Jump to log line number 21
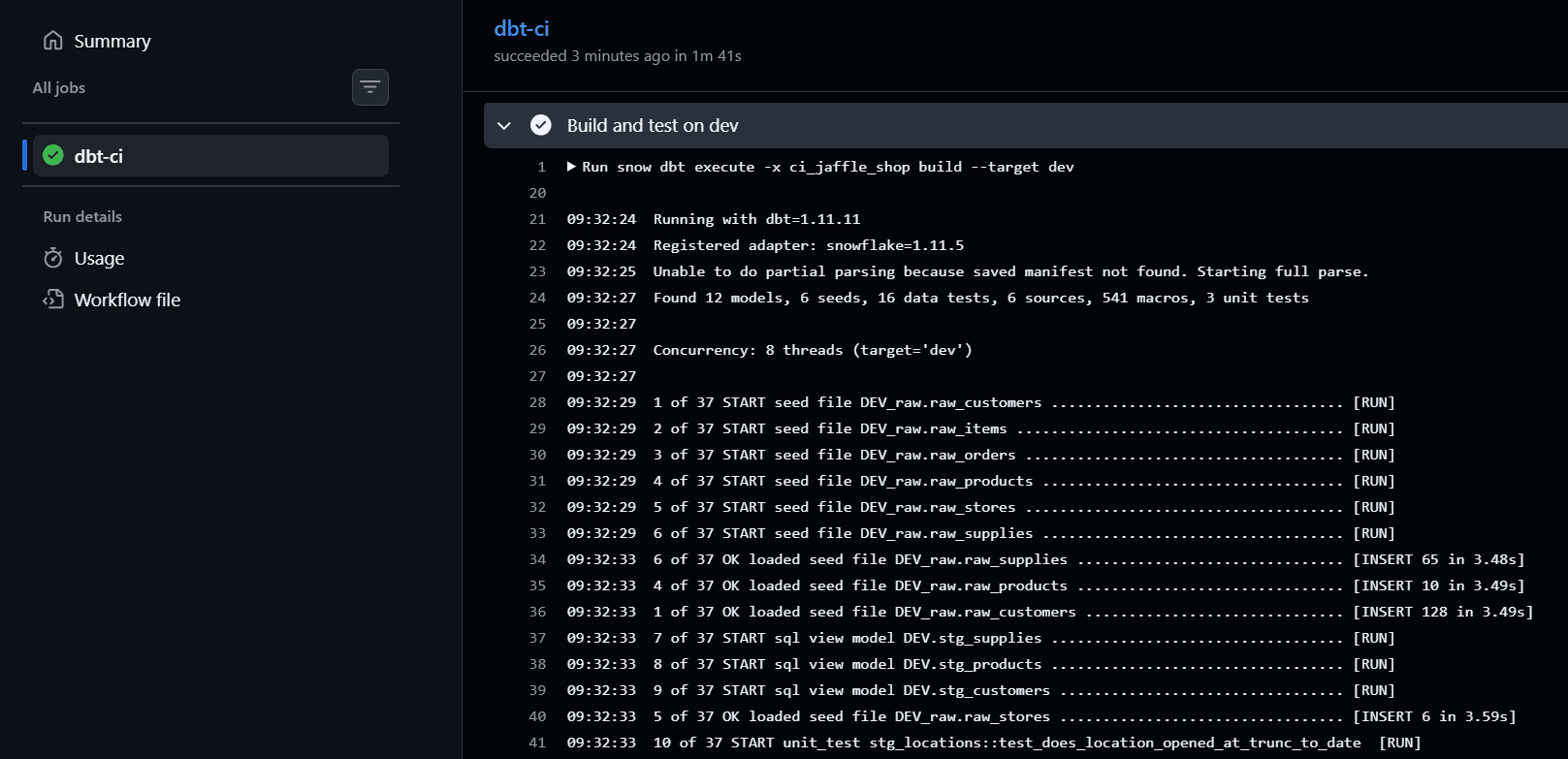This screenshot has width=1568, height=759. [537, 219]
